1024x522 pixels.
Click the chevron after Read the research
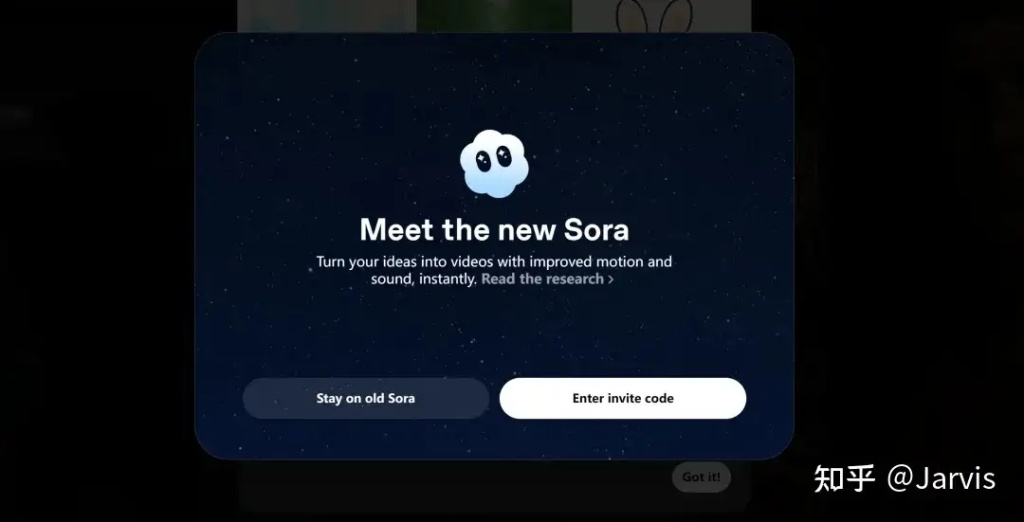pyautogui.click(x=611, y=280)
